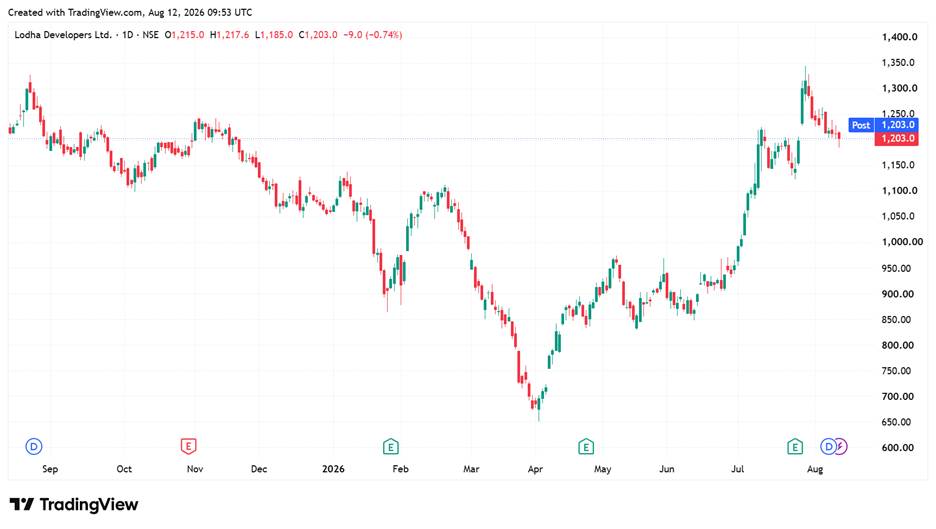Click the 850.00 price axis label
The image size is (936, 529).
(897, 319)
